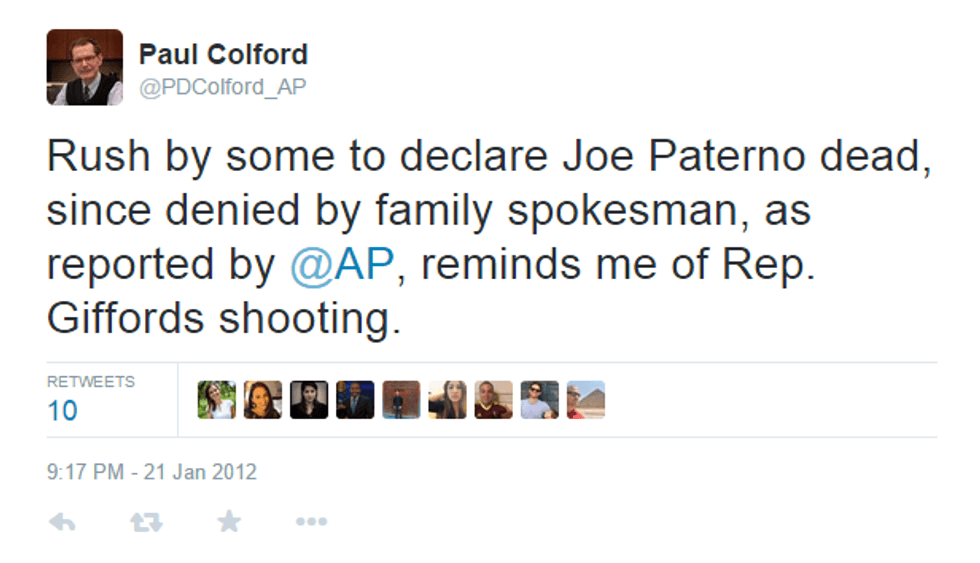Click the first retweeter avatar with green background

point(216,400)
